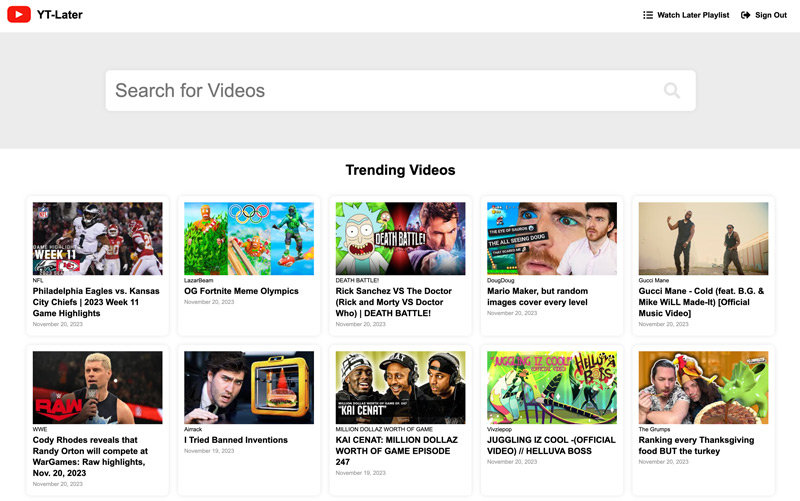
Task: Click the date under I Tried Banned Inventions
Action: point(209,450)
